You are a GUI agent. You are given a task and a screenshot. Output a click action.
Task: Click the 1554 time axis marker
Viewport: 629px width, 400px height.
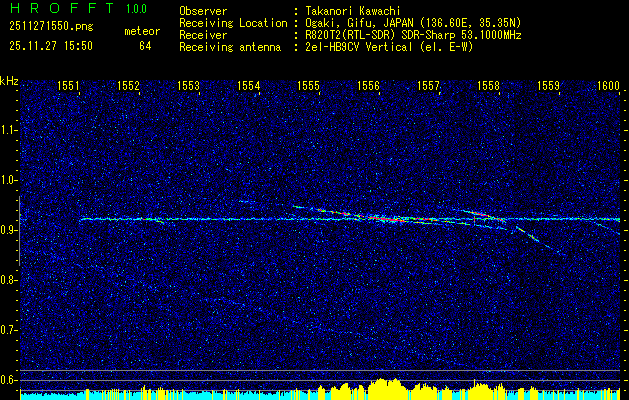pos(249,85)
